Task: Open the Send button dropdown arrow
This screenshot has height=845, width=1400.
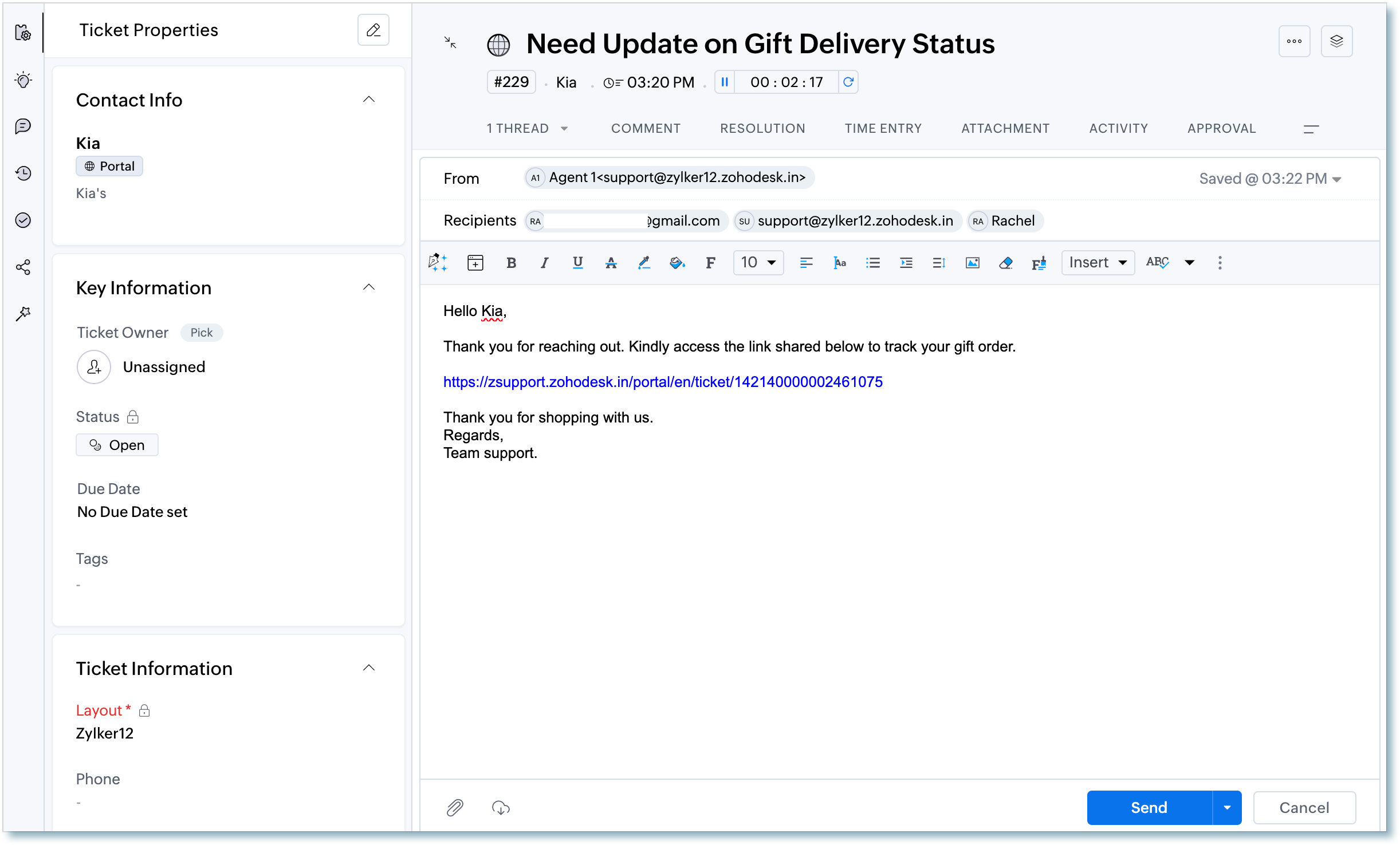Action: (1227, 808)
